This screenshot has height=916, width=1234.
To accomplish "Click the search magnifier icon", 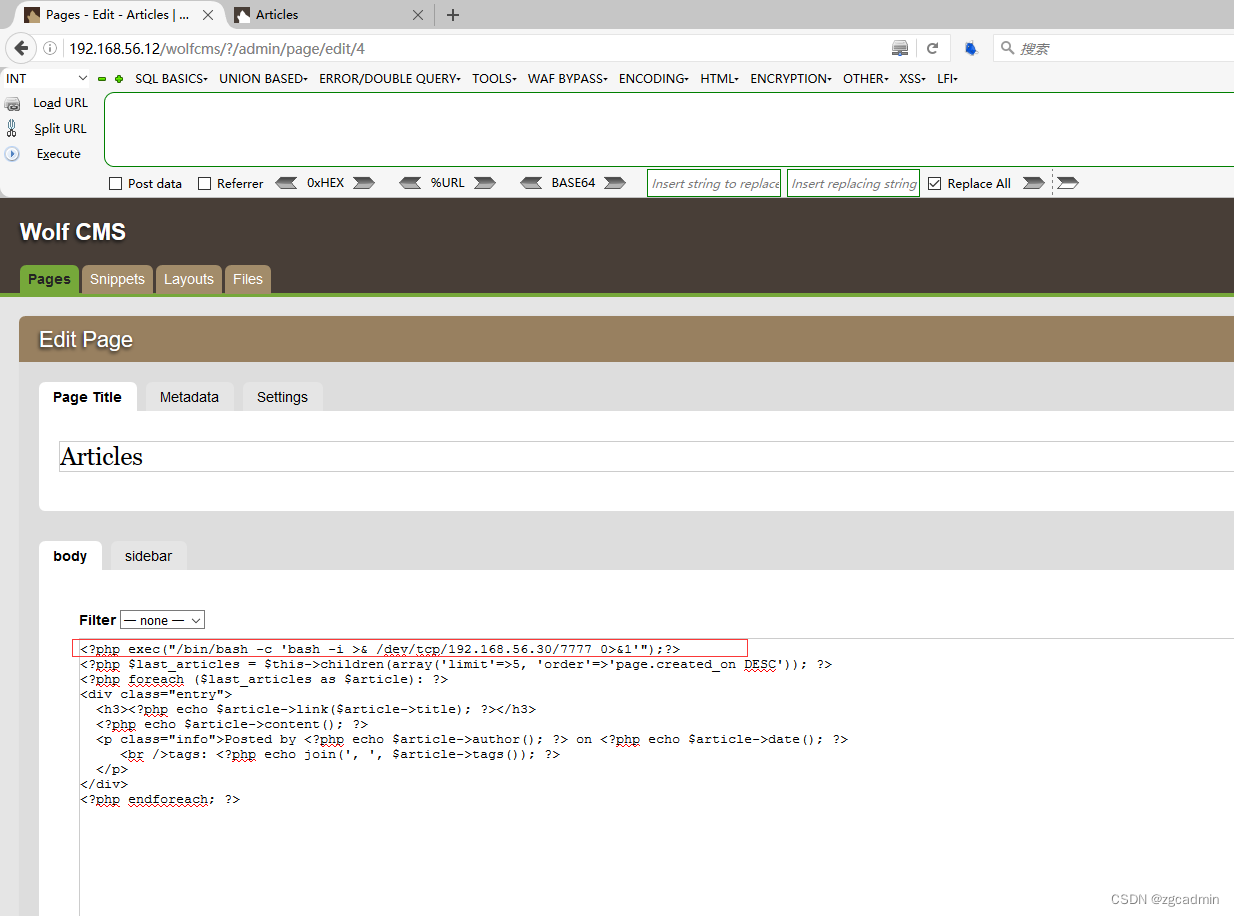I will pos(1008,48).
